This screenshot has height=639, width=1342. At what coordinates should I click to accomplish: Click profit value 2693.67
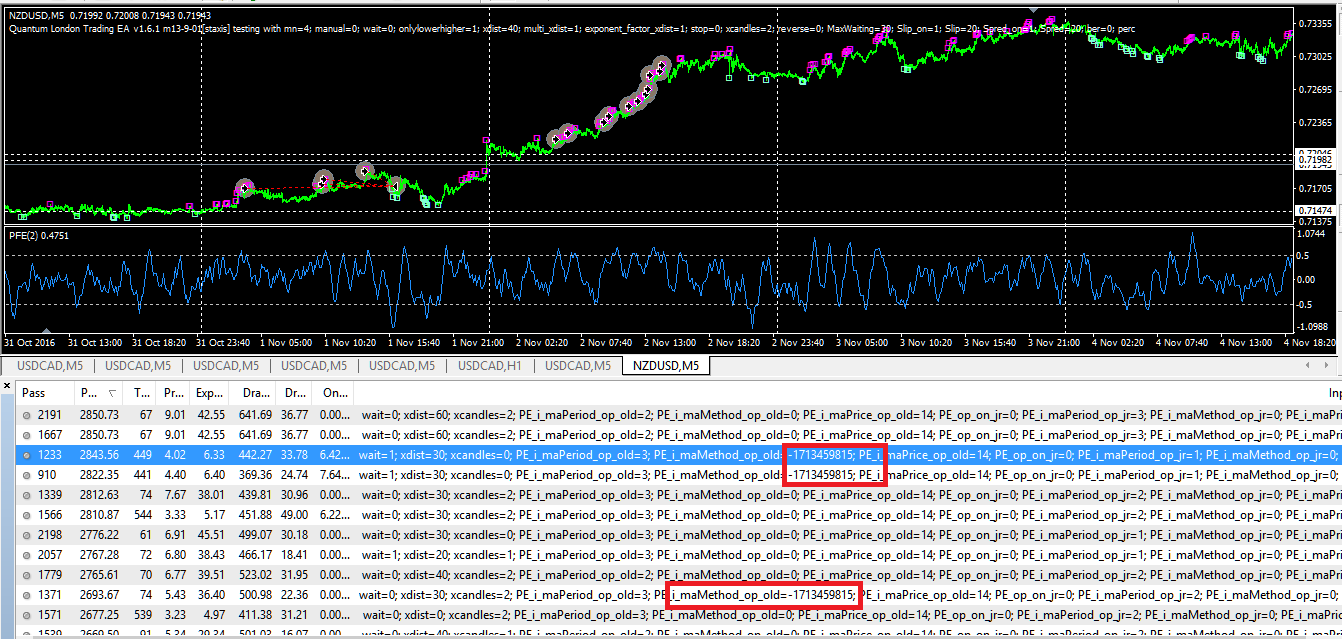click(x=99, y=595)
